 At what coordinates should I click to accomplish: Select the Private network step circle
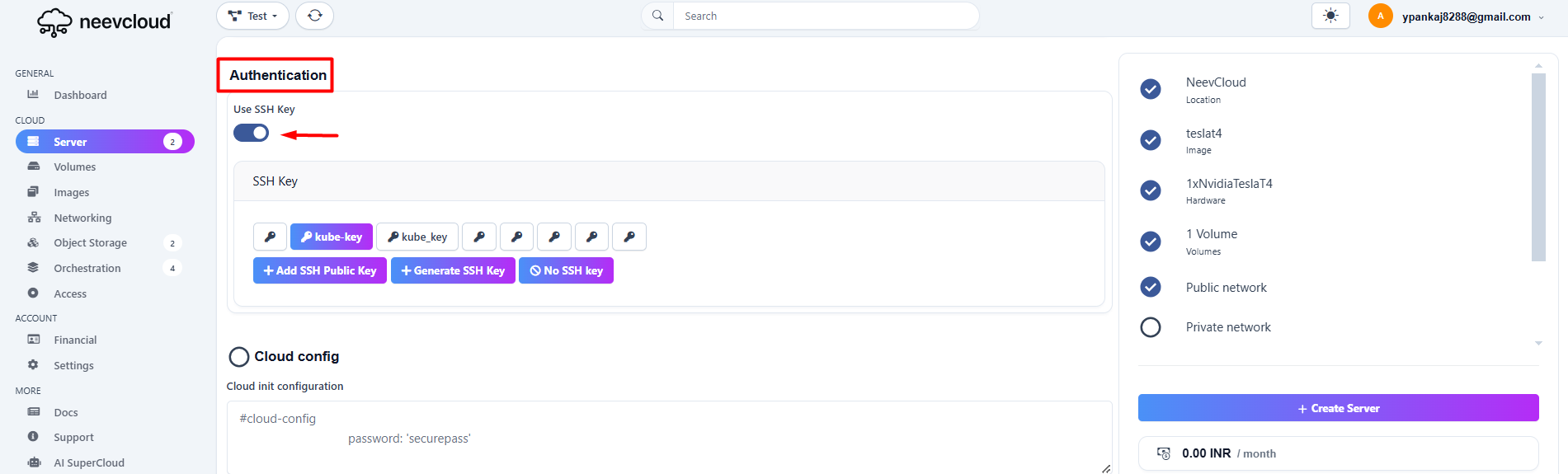(x=1150, y=327)
